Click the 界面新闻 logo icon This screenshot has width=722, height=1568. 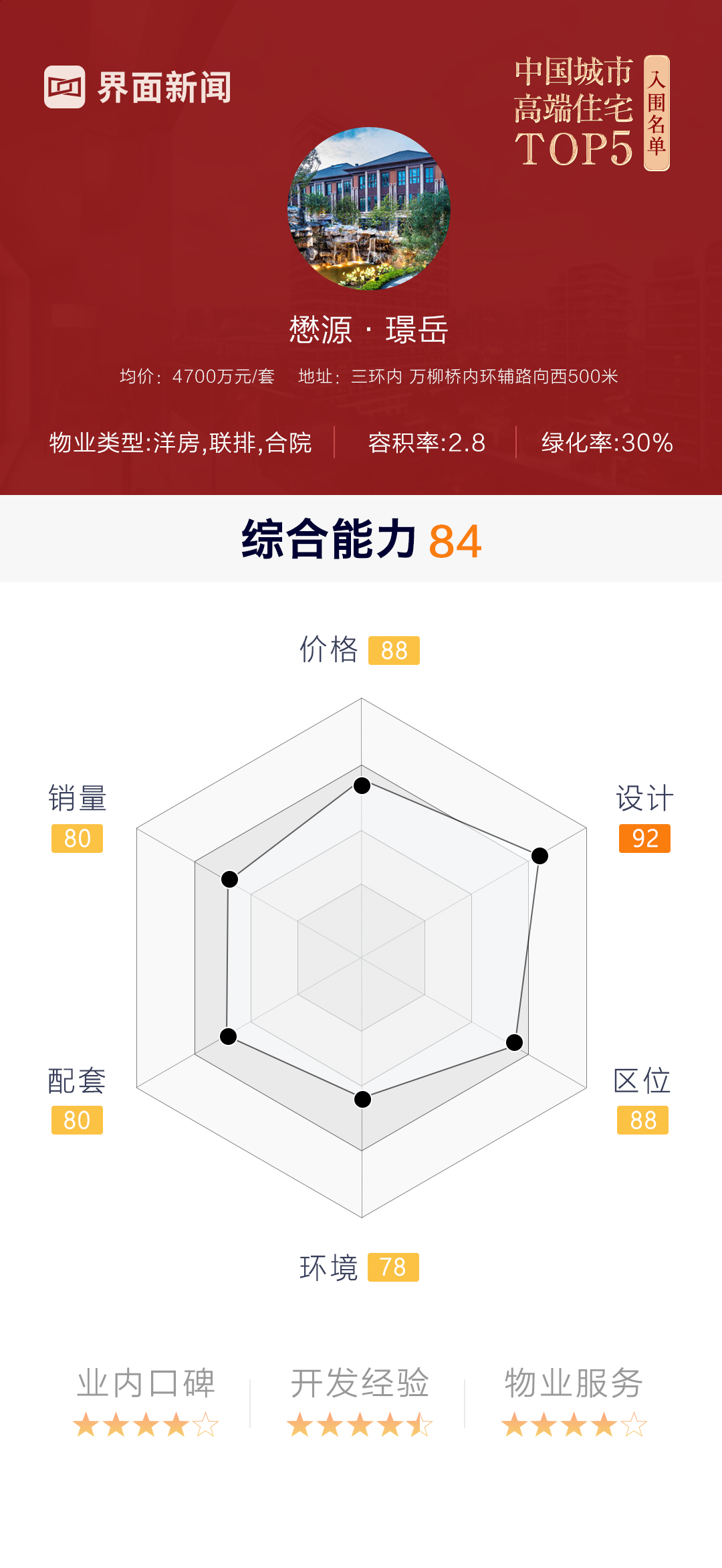click(x=65, y=87)
